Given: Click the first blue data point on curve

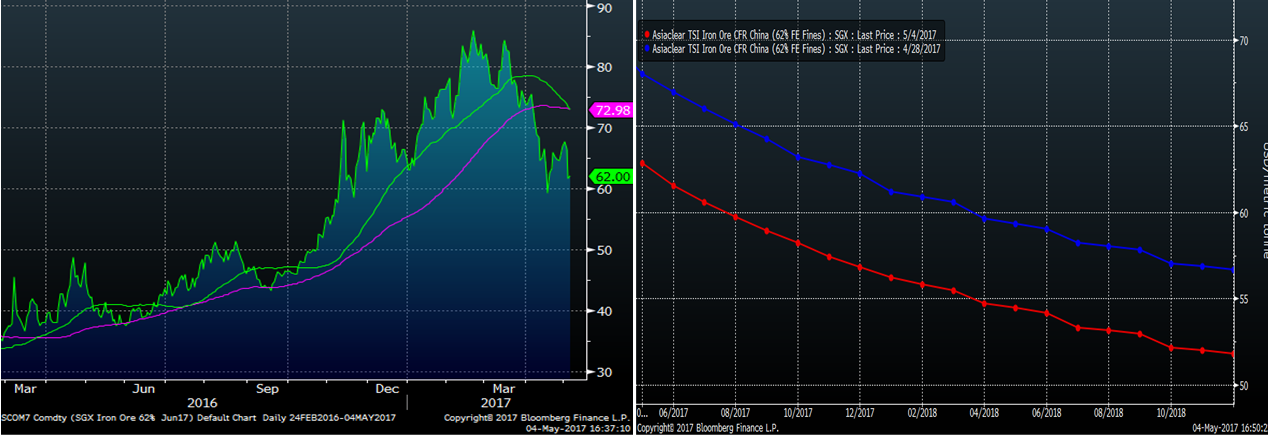Looking at the screenshot, I should point(642,73).
